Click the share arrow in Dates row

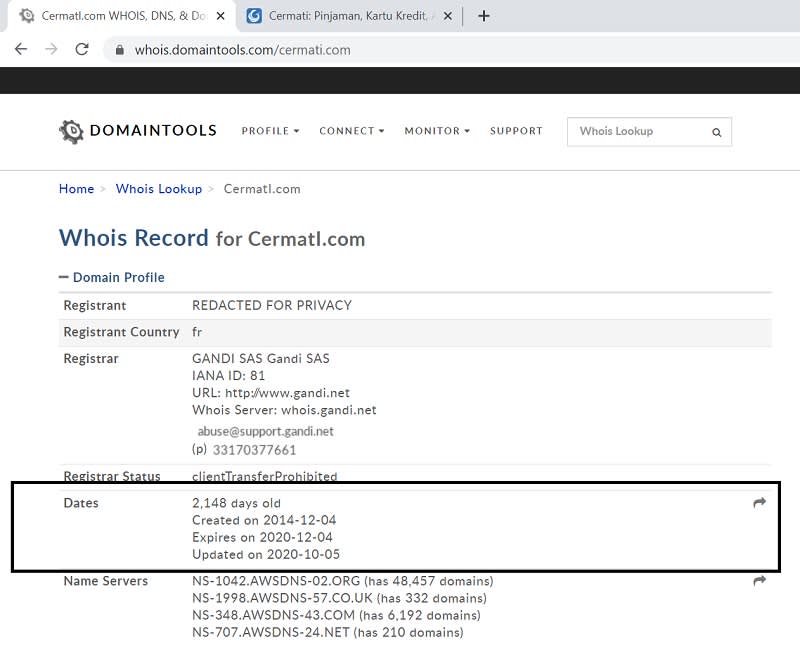click(759, 503)
